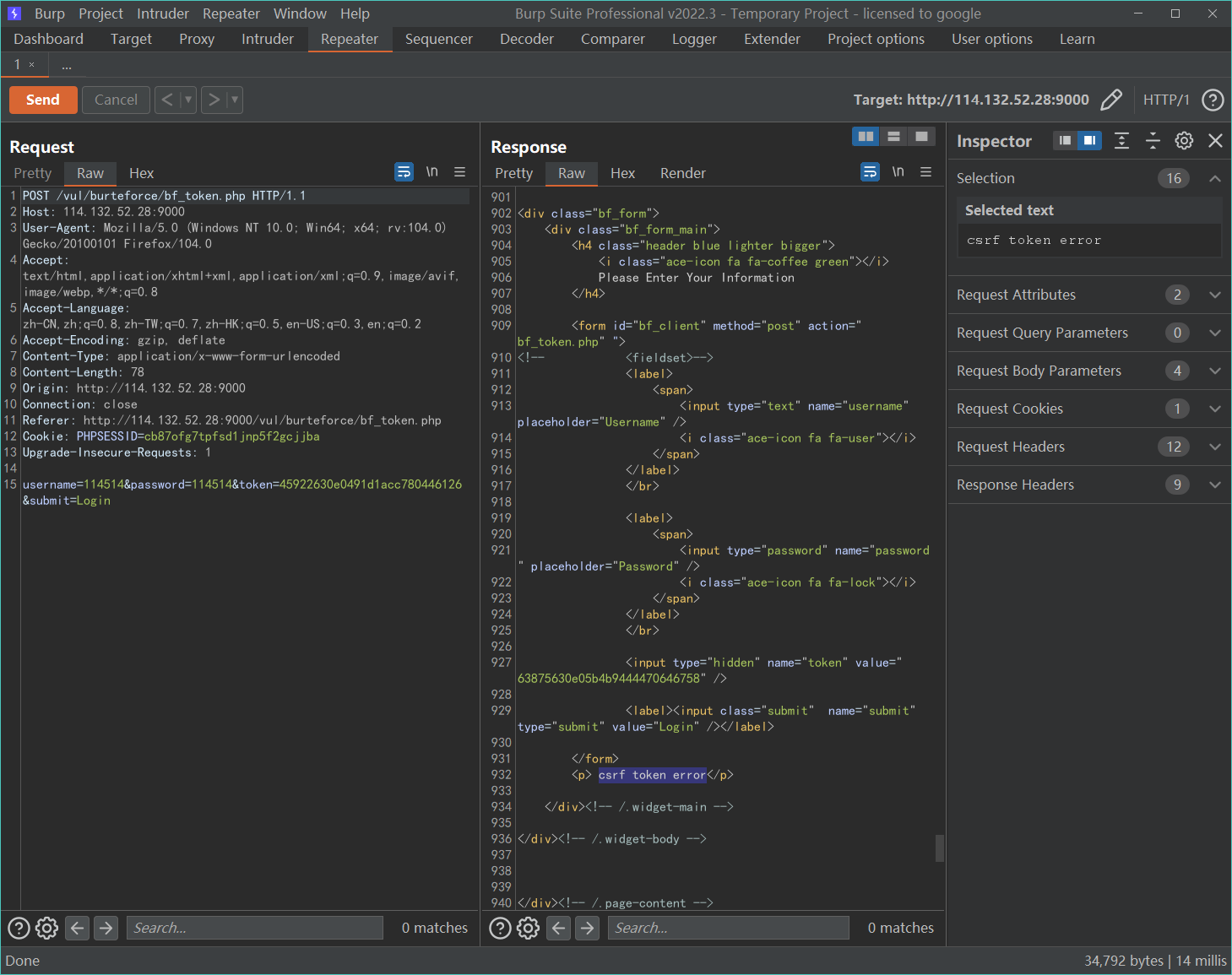
Task: Close Repeater tab 1
Action: coord(32,65)
